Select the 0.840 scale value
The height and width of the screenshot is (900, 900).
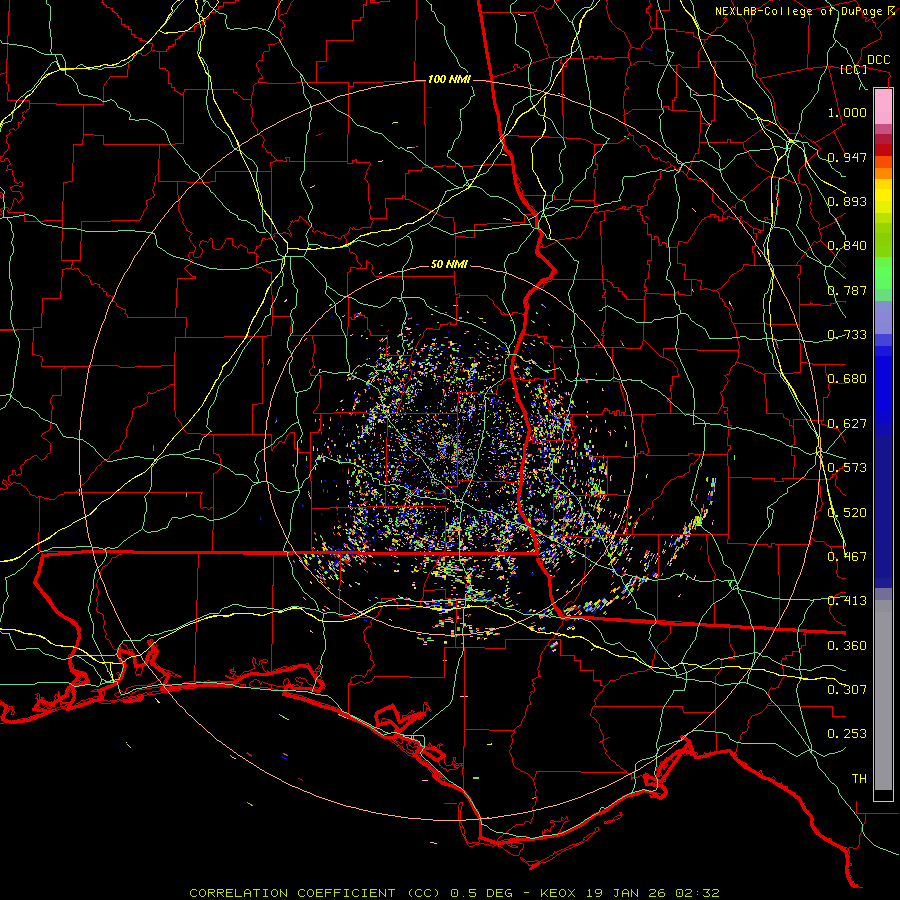(847, 246)
